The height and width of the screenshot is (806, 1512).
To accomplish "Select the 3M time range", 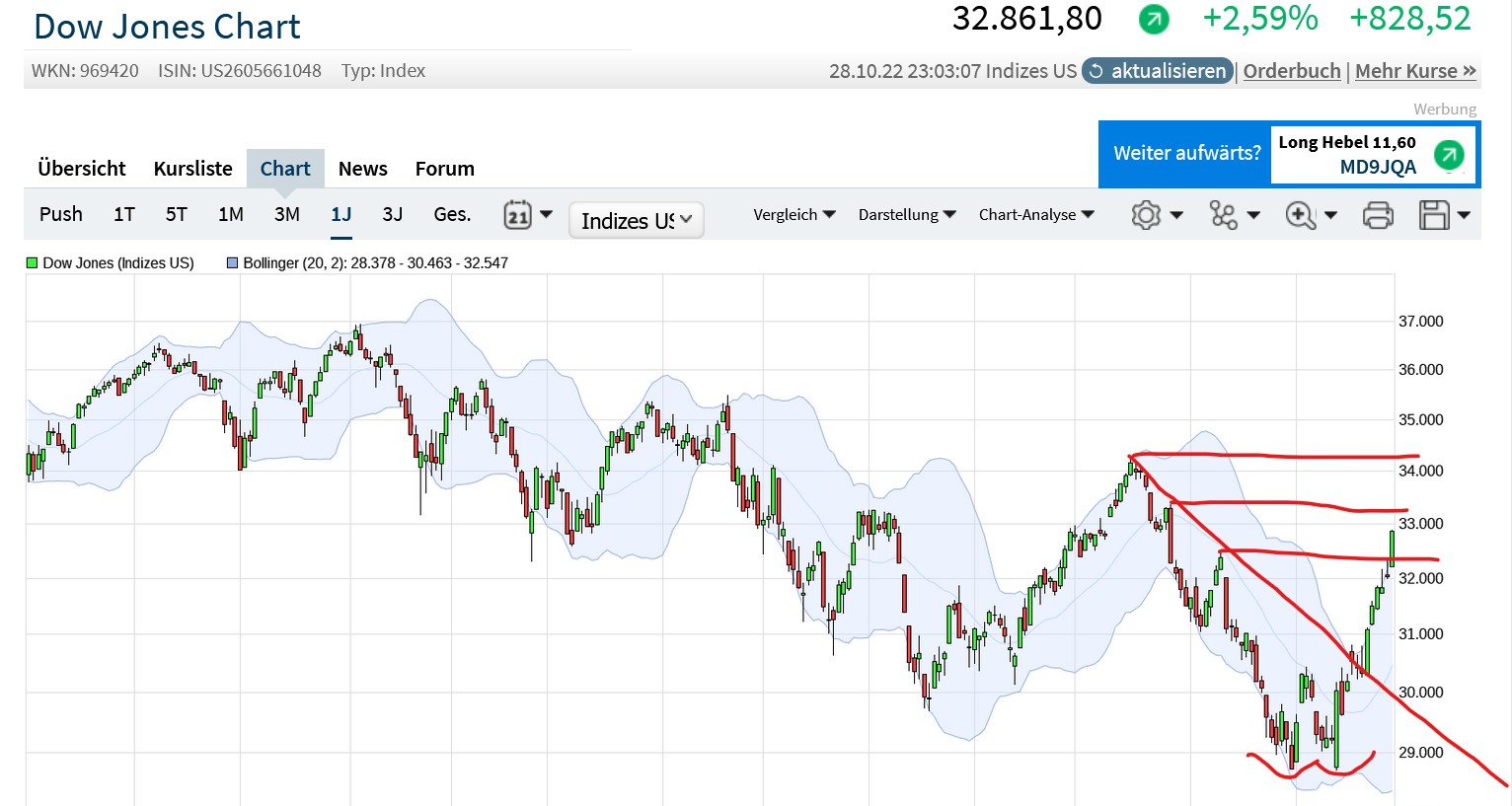I will click(x=287, y=214).
